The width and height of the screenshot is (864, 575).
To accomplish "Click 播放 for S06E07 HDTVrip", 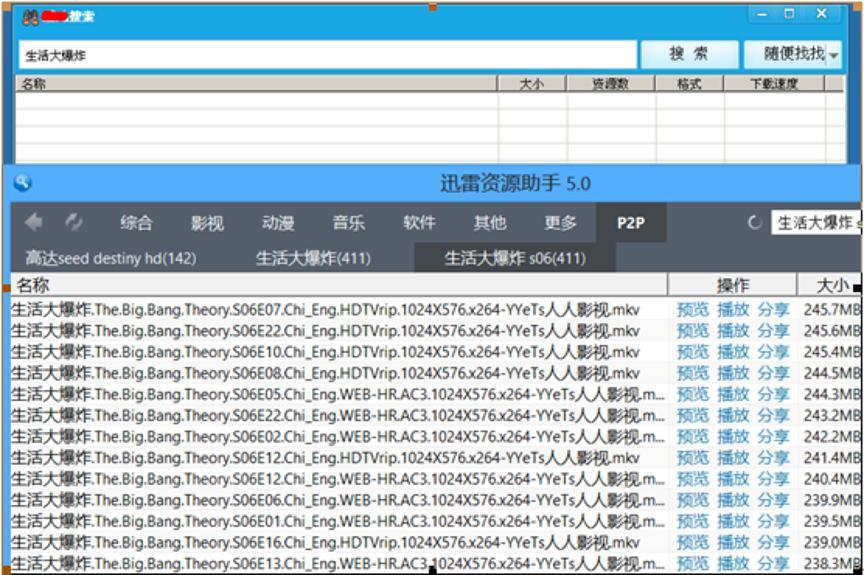I will pyautogui.click(x=733, y=310).
